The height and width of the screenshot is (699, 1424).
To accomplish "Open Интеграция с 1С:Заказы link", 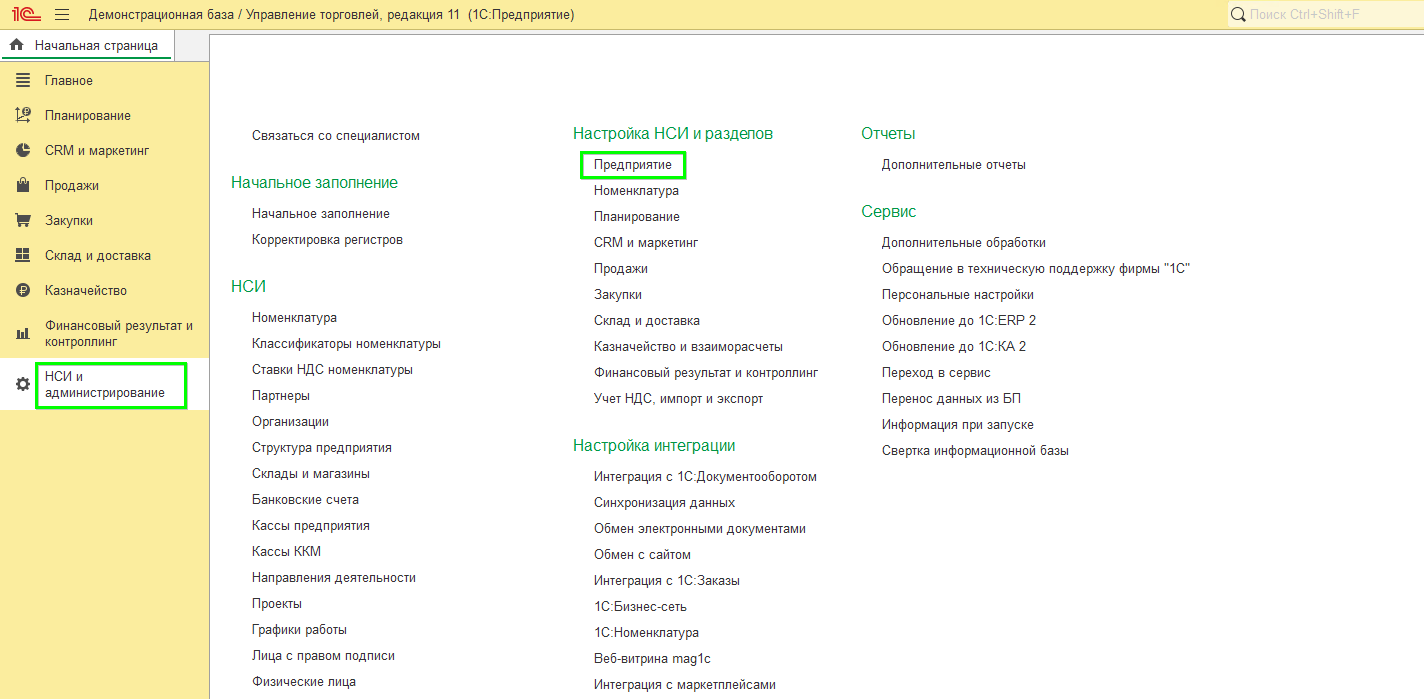I will [666, 580].
